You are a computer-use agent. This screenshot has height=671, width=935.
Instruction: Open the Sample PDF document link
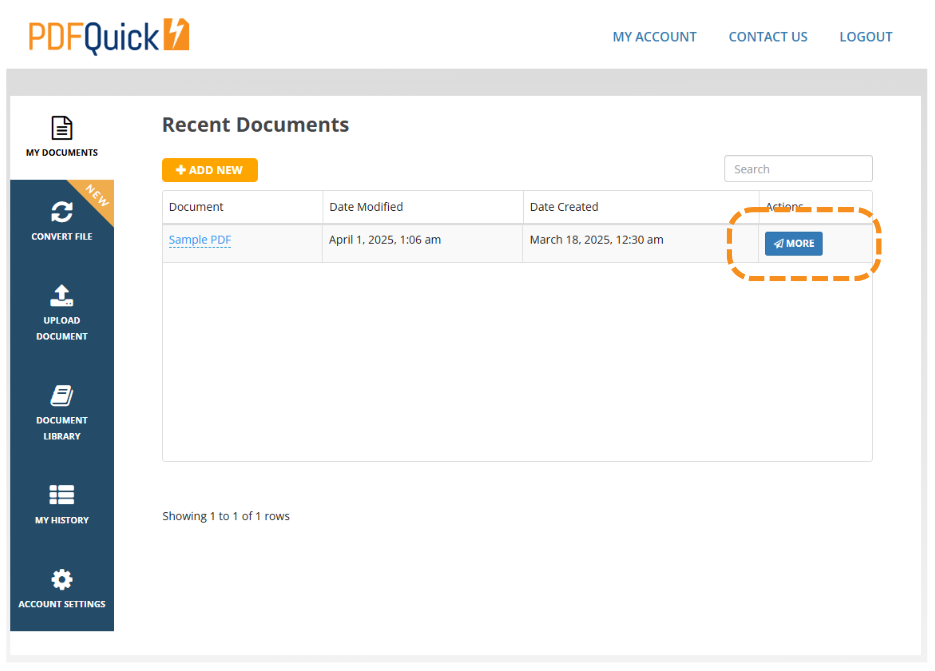tap(200, 240)
